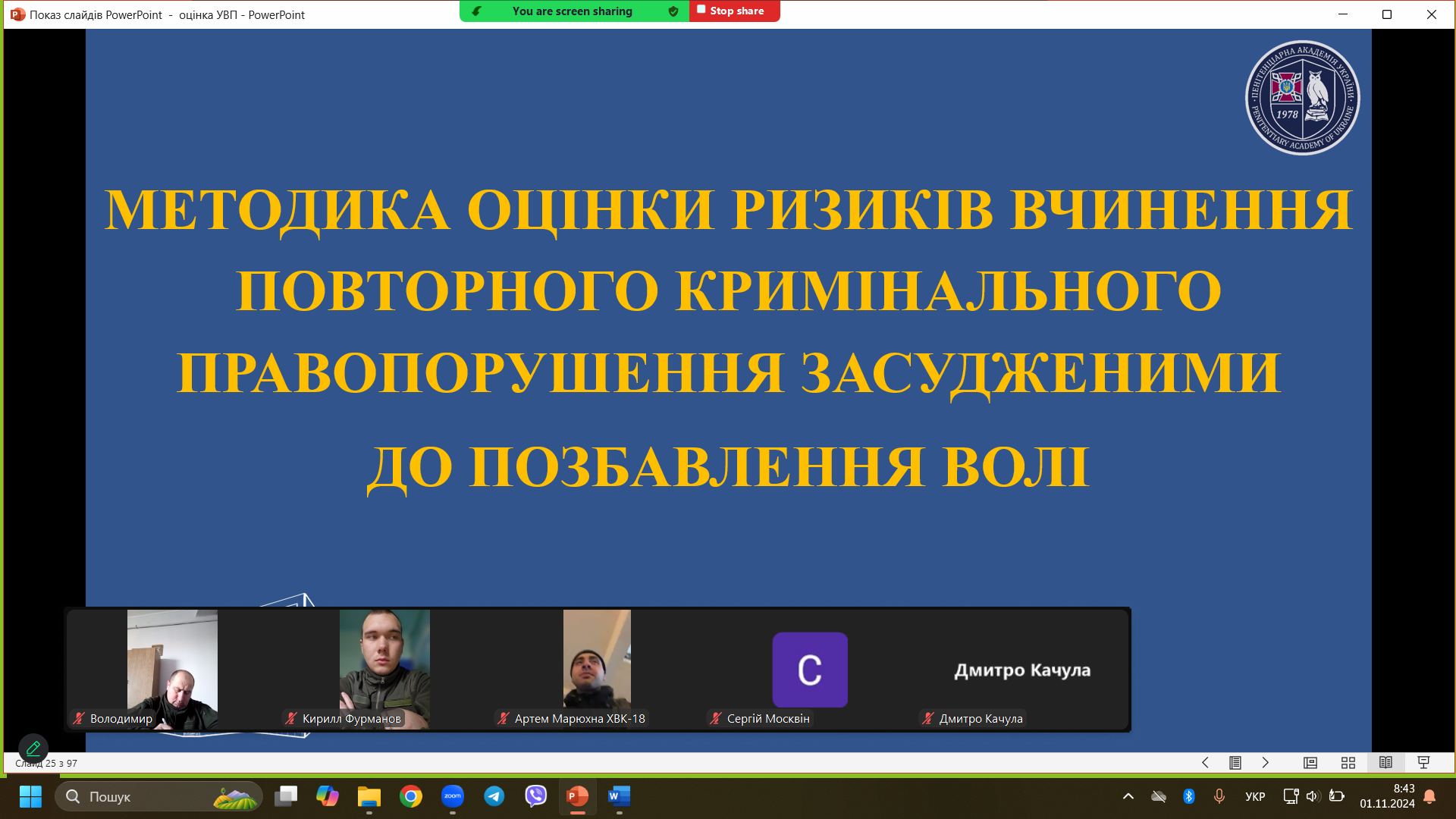Click the Zoom encryption shield icon

[673, 11]
